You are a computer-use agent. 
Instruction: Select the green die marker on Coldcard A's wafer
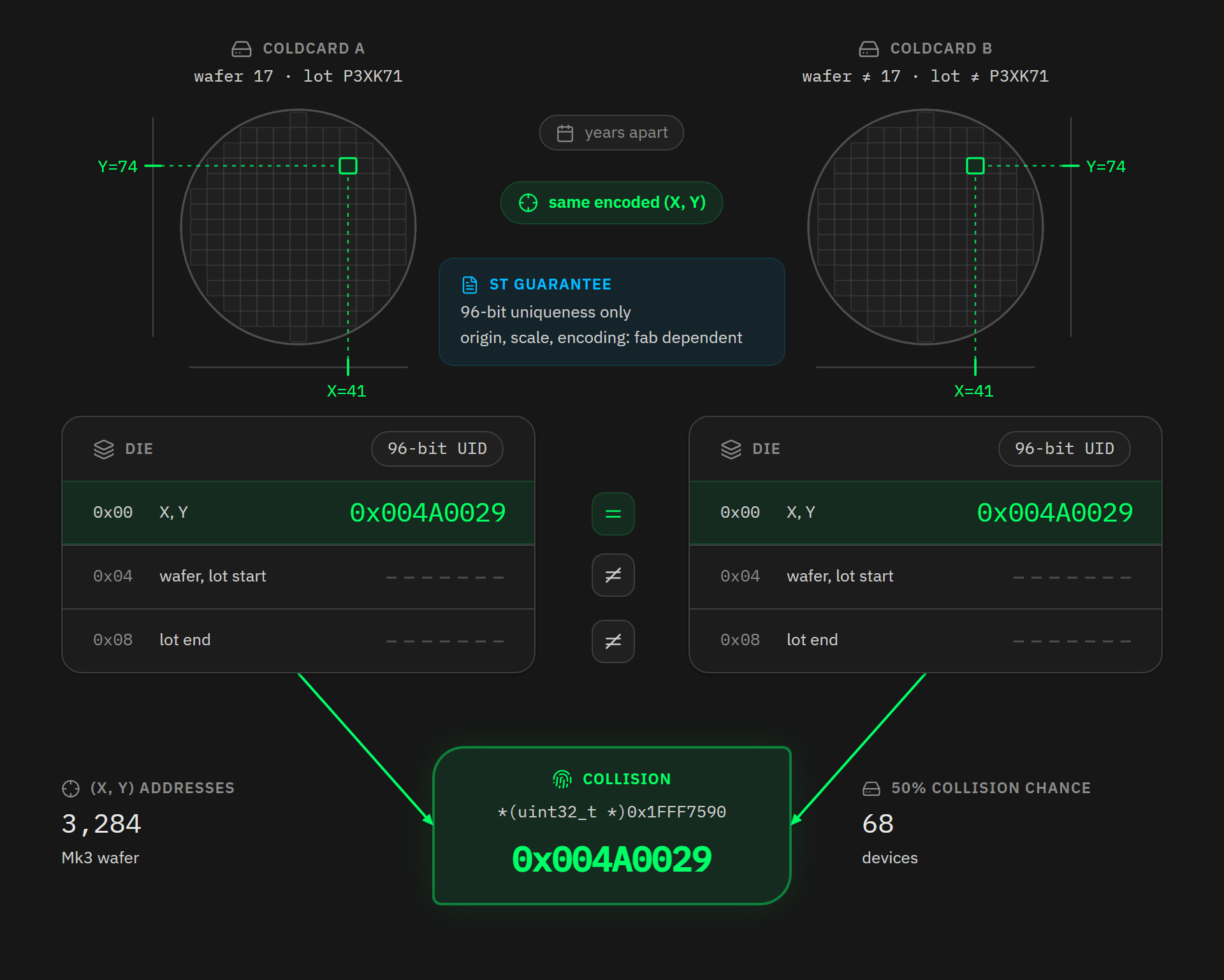(x=348, y=166)
